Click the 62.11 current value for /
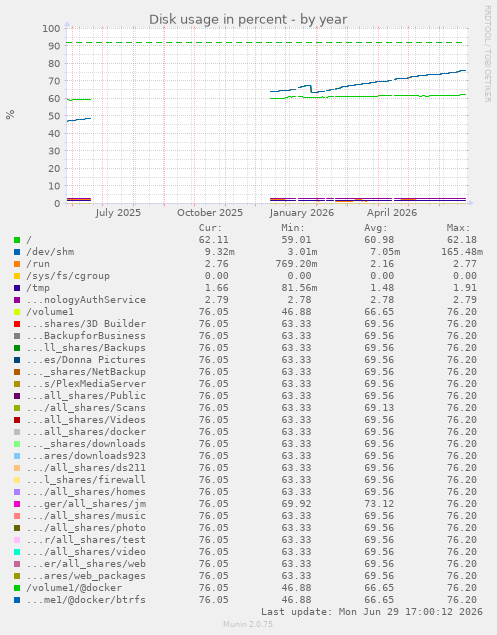Image resolution: width=497 pixels, height=635 pixels. (x=213, y=240)
